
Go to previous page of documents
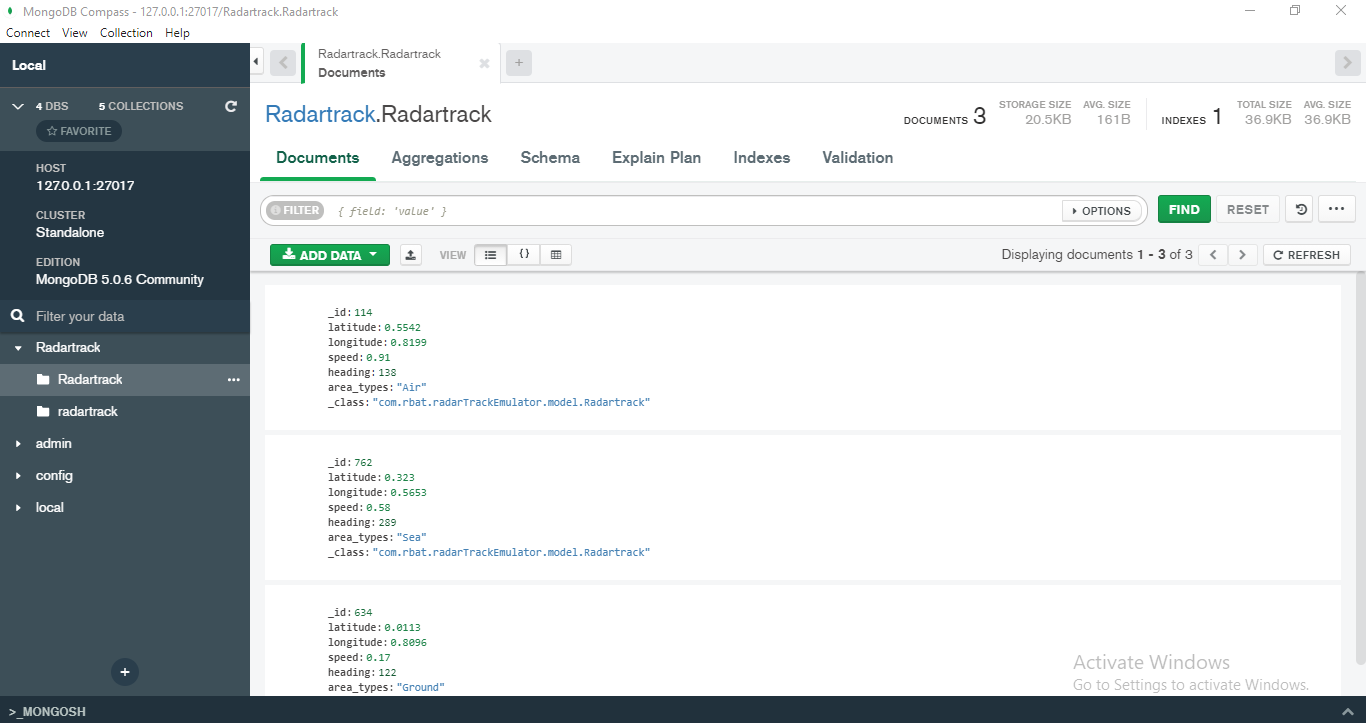(1213, 255)
